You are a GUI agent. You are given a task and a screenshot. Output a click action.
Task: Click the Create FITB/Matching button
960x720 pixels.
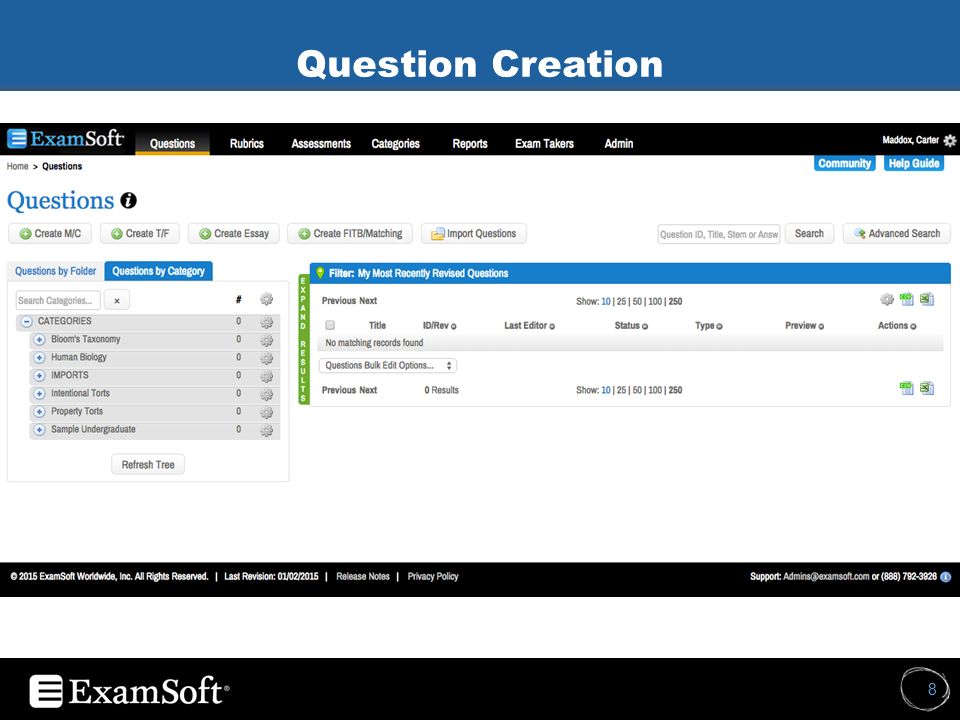point(350,234)
